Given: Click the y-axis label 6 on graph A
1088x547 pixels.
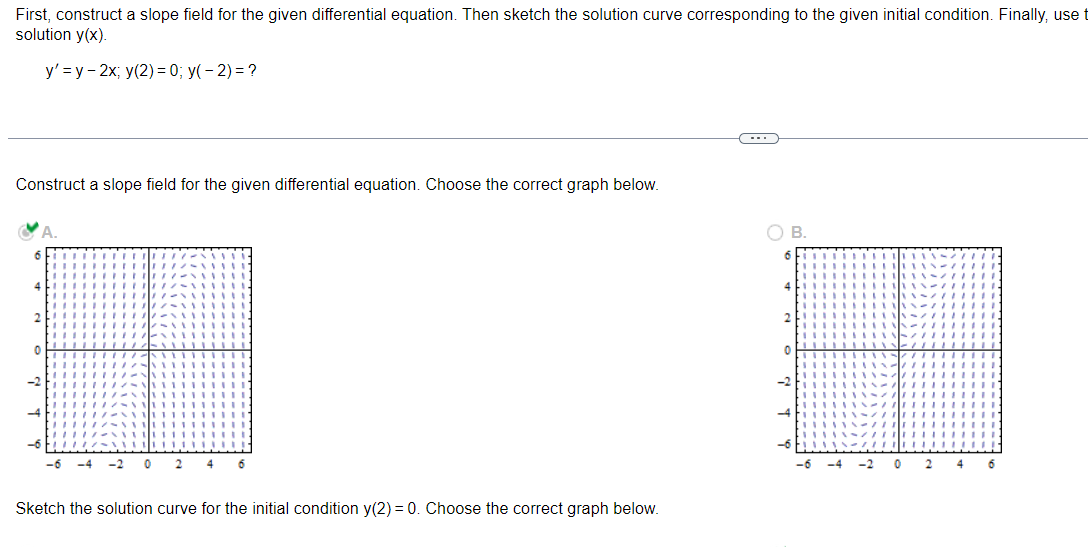Looking at the screenshot, I should pyautogui.click(x=38, y=255).
